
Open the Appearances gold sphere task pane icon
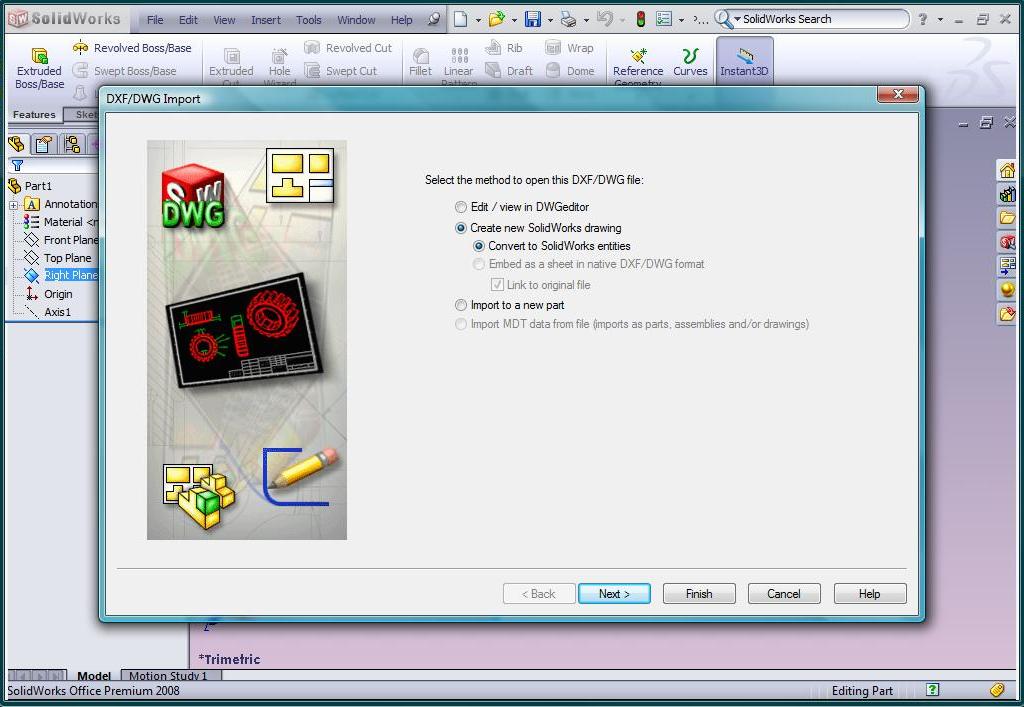tap(1007, 289)
